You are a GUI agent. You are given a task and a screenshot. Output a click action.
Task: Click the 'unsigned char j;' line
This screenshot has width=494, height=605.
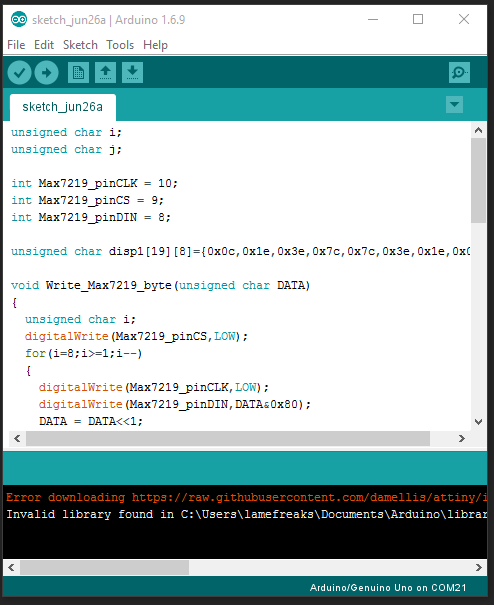tap(66, 149)
